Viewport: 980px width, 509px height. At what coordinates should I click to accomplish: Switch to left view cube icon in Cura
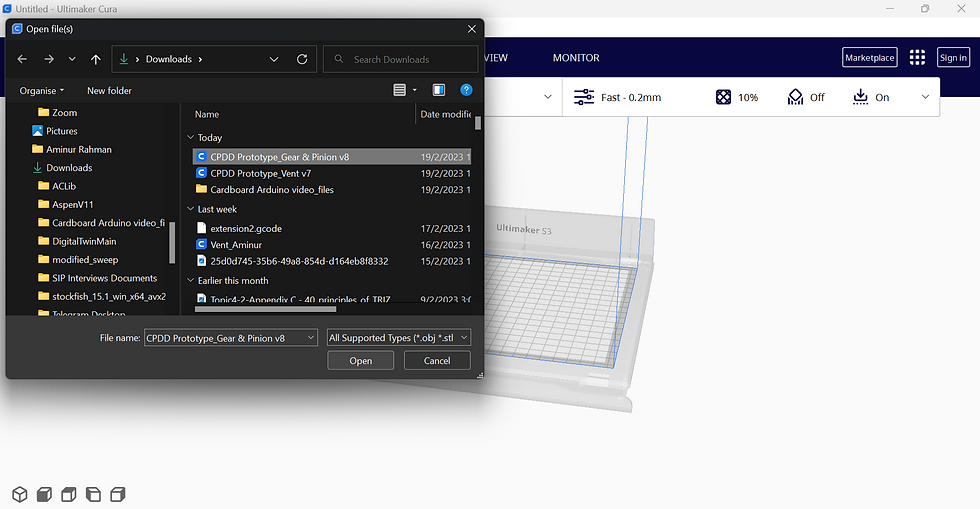click(x=93, y=495)
